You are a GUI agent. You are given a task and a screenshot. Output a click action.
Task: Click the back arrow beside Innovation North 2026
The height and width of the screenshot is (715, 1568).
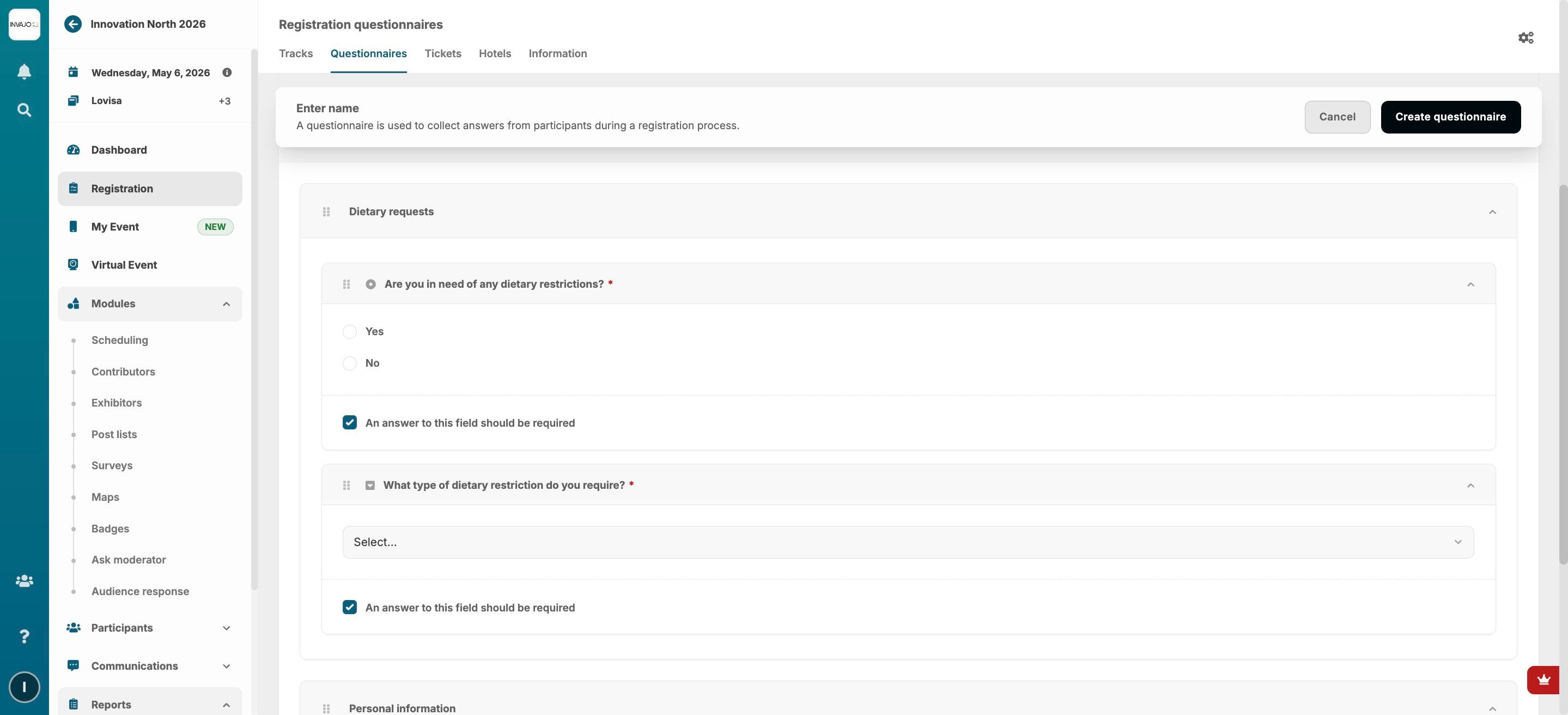(73, 25)
